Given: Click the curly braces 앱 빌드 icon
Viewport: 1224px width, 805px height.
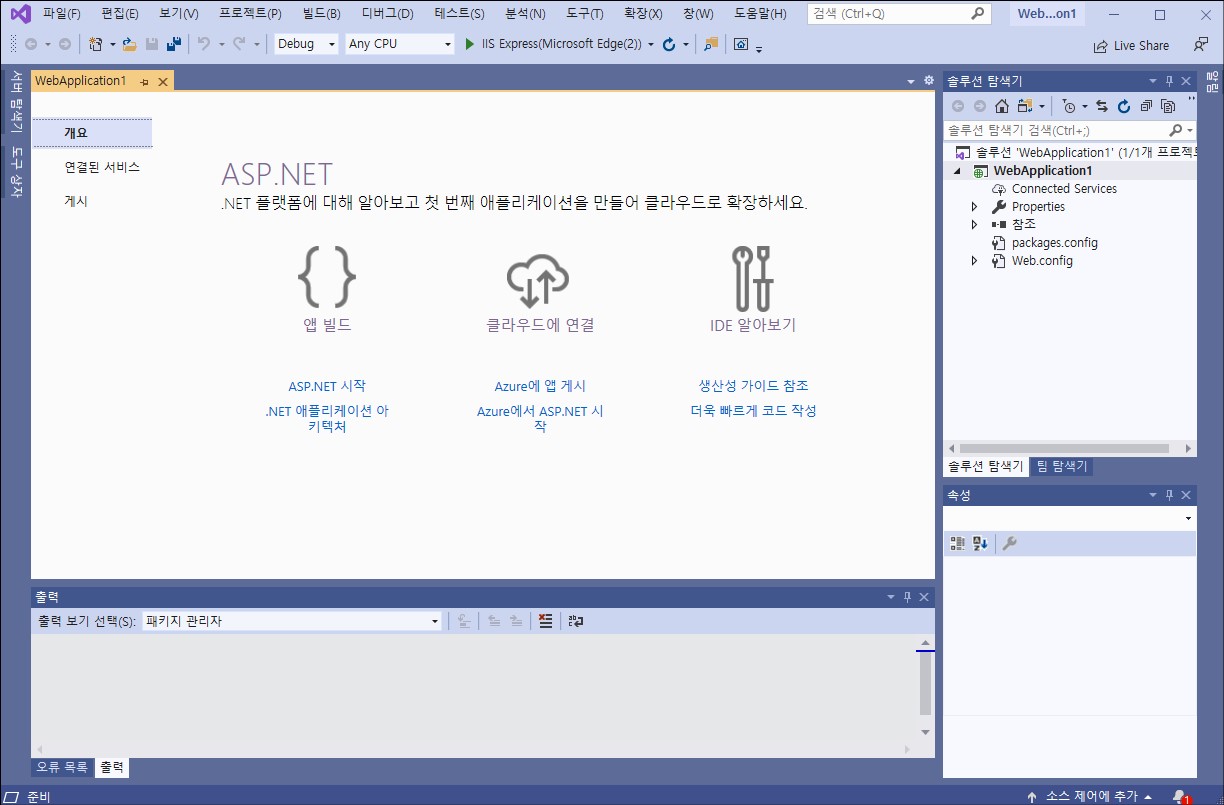Looking at the screenshot, I should tap(327, 277).
